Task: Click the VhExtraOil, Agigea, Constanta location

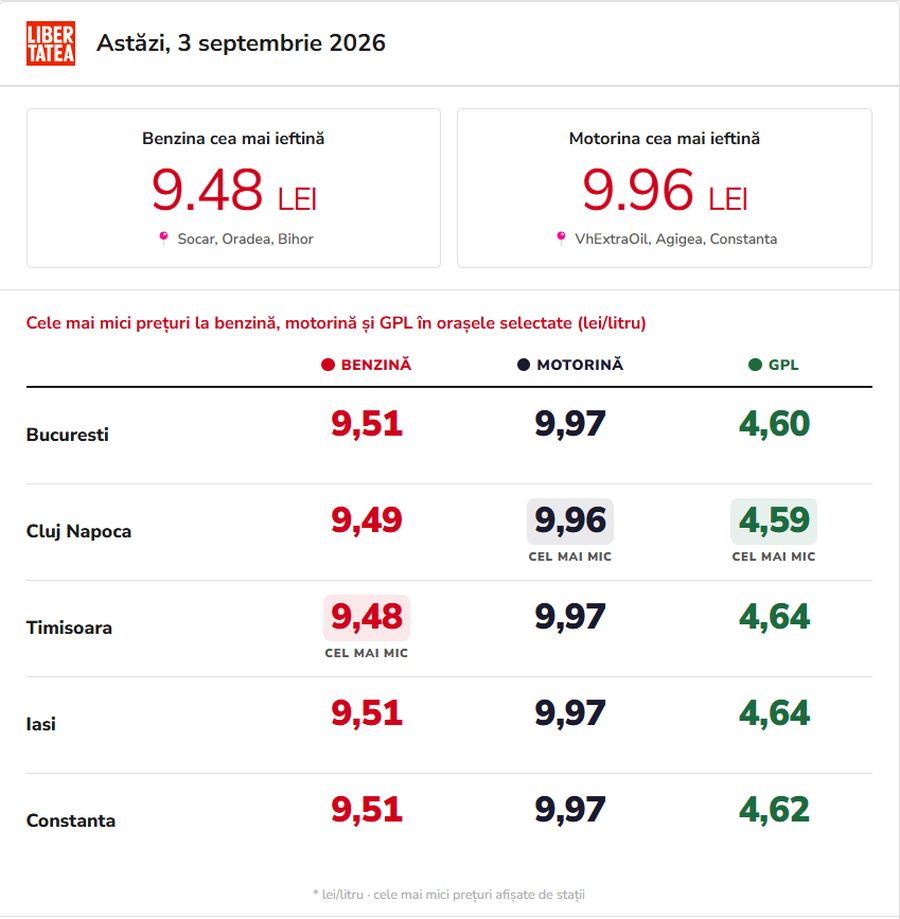Action: [x=676, y=239]
